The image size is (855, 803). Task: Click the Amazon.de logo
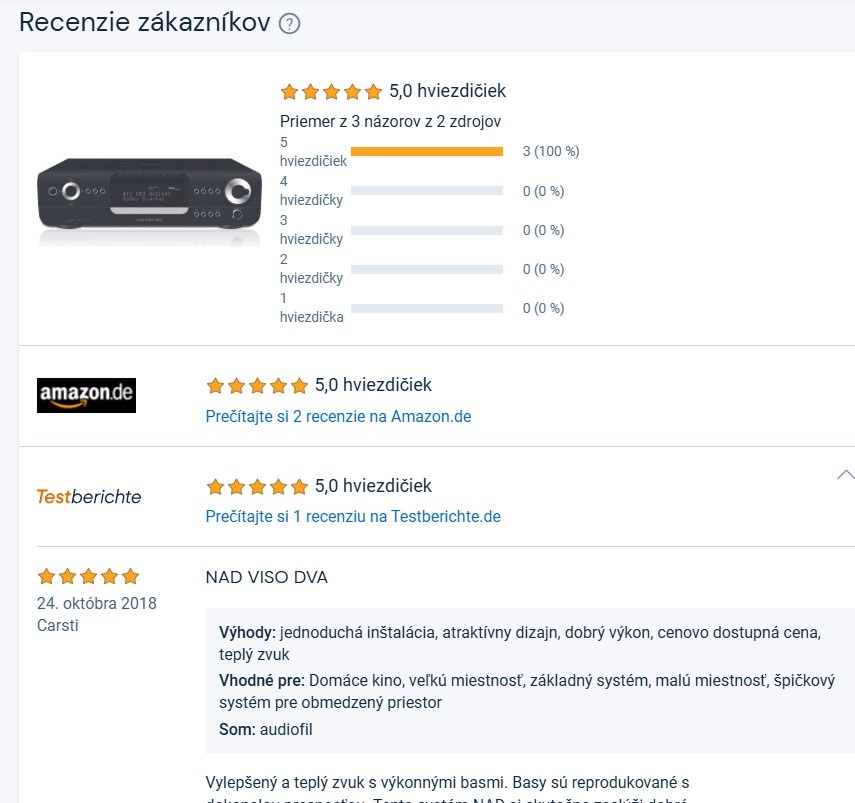86,395
